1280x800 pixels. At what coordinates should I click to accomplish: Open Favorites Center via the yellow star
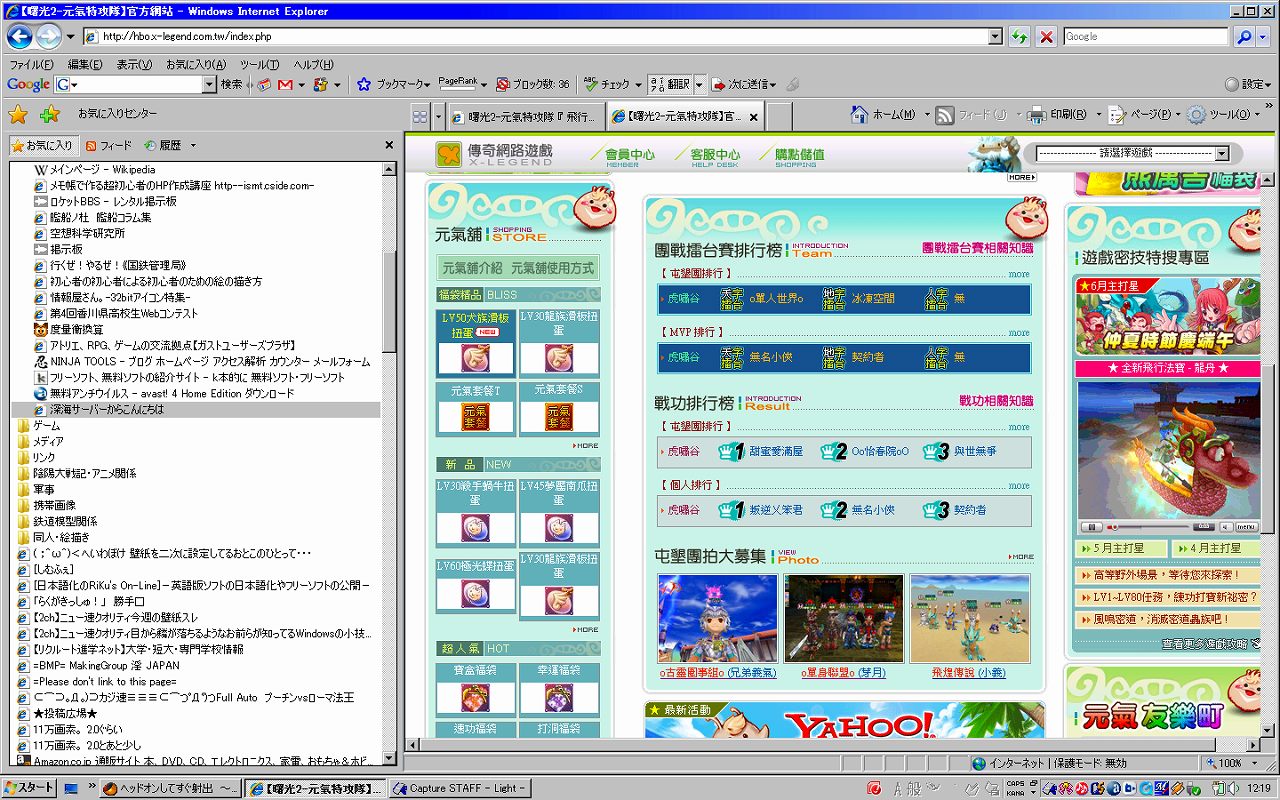click(x=18, y=114)
